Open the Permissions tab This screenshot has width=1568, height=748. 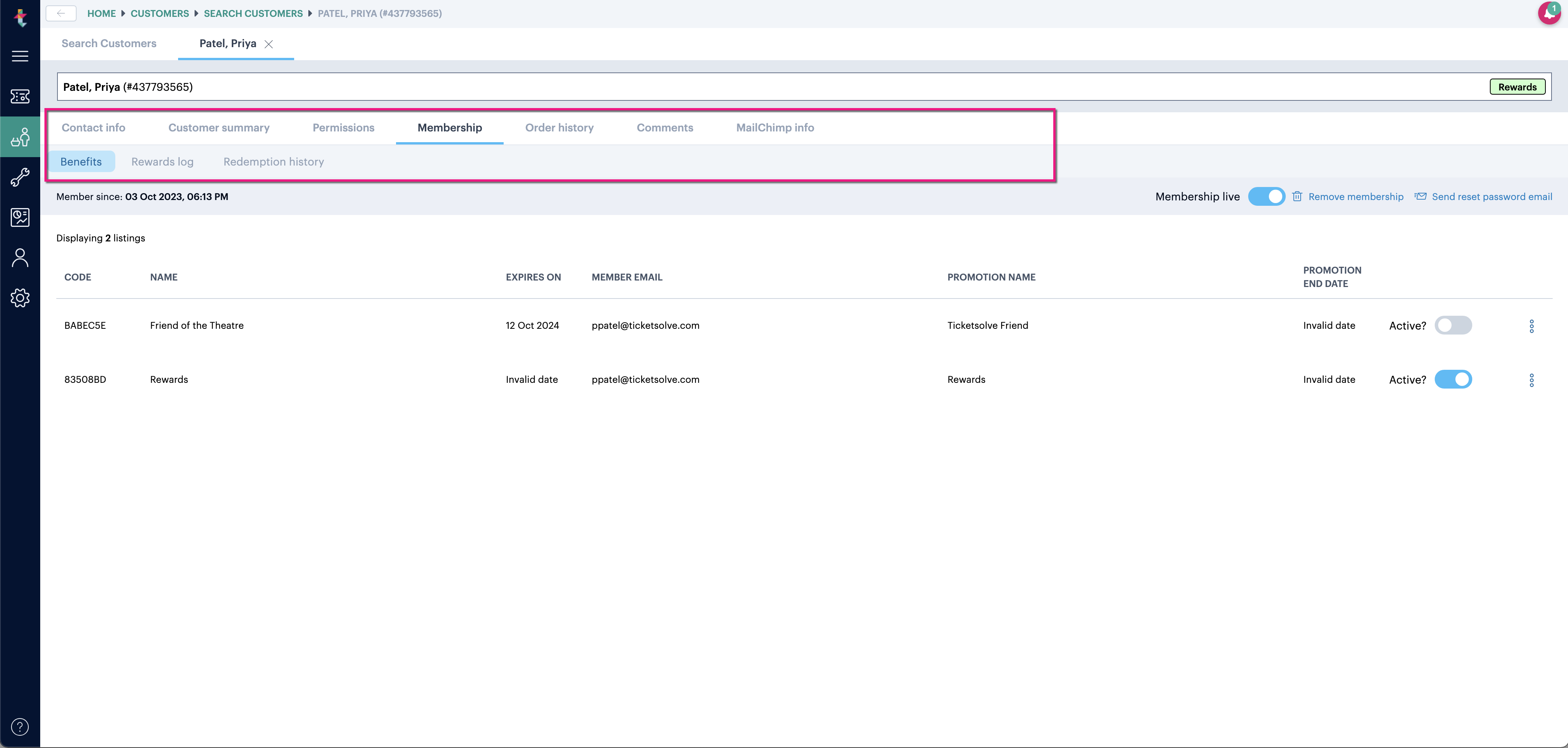(343, 127)
